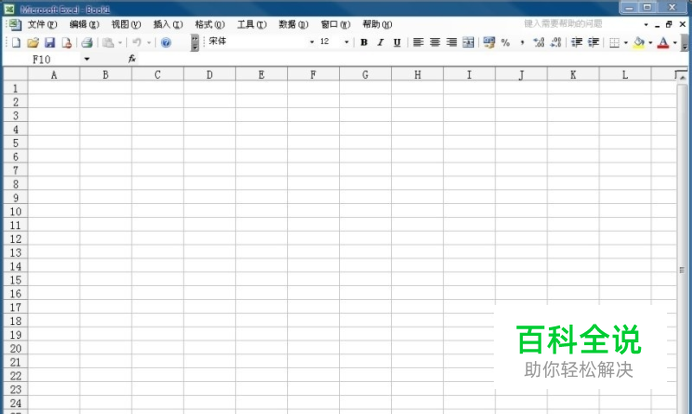Screen dimensions: 692x414
Task: Open fill color palette dropdown arrow
Action: coord(650,42)
